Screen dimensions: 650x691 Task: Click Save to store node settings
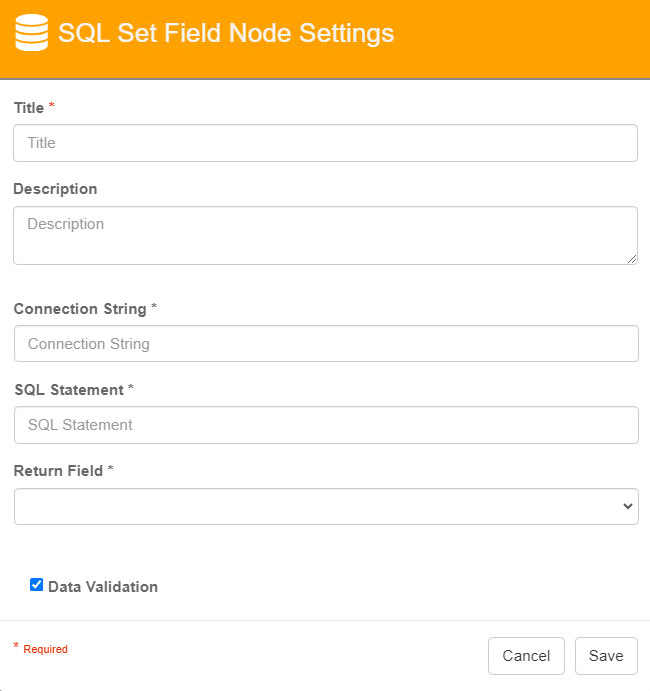click(x=606, y=656)
